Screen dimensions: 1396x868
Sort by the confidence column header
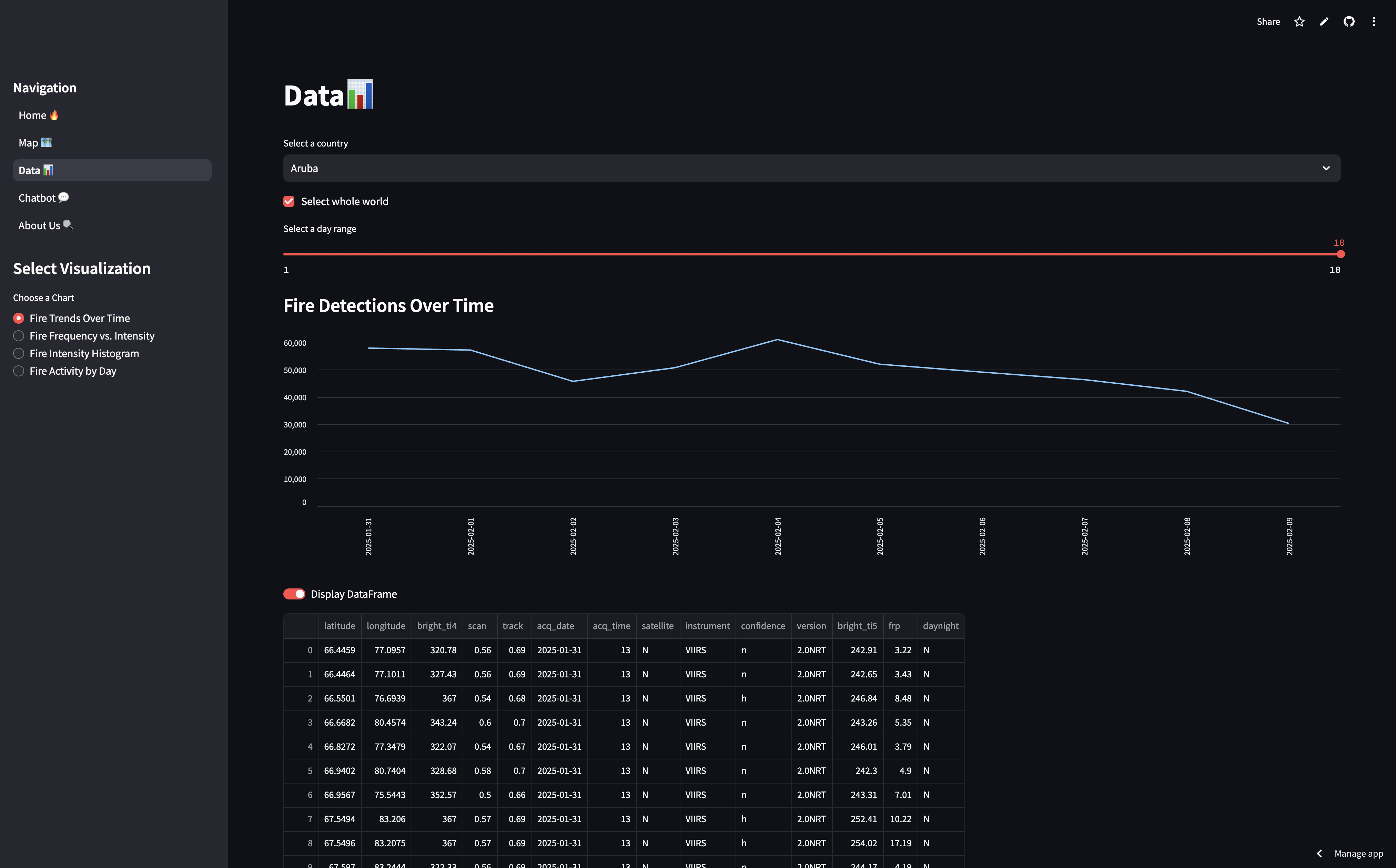pyautogui.click(x=762, y=626)
